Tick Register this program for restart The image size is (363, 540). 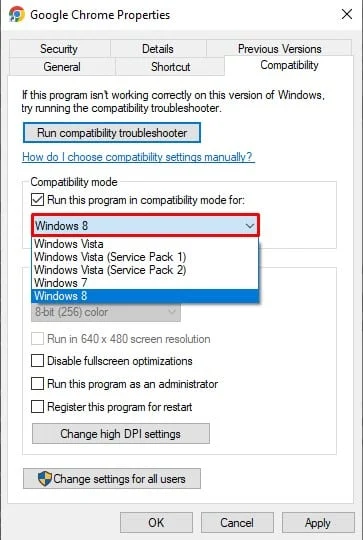[x=38, y=407]
